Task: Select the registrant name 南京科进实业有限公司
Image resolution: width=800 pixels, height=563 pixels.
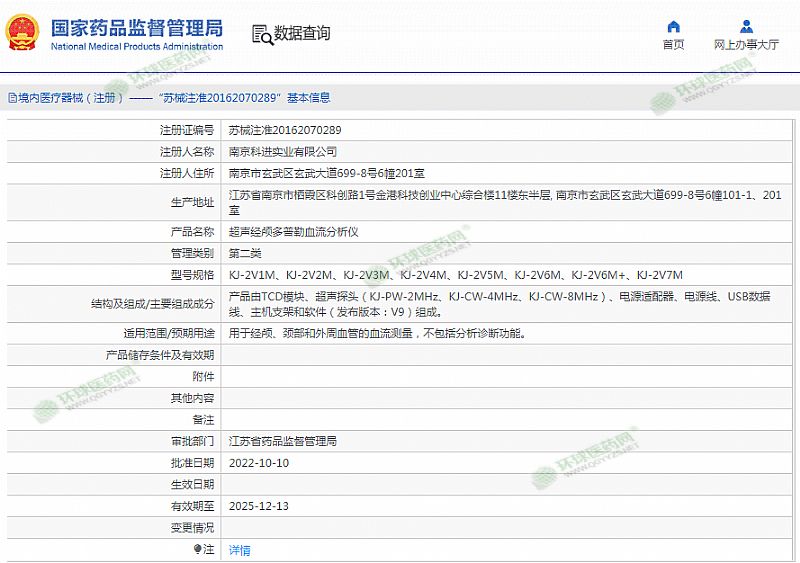Action: pos(283,152)
